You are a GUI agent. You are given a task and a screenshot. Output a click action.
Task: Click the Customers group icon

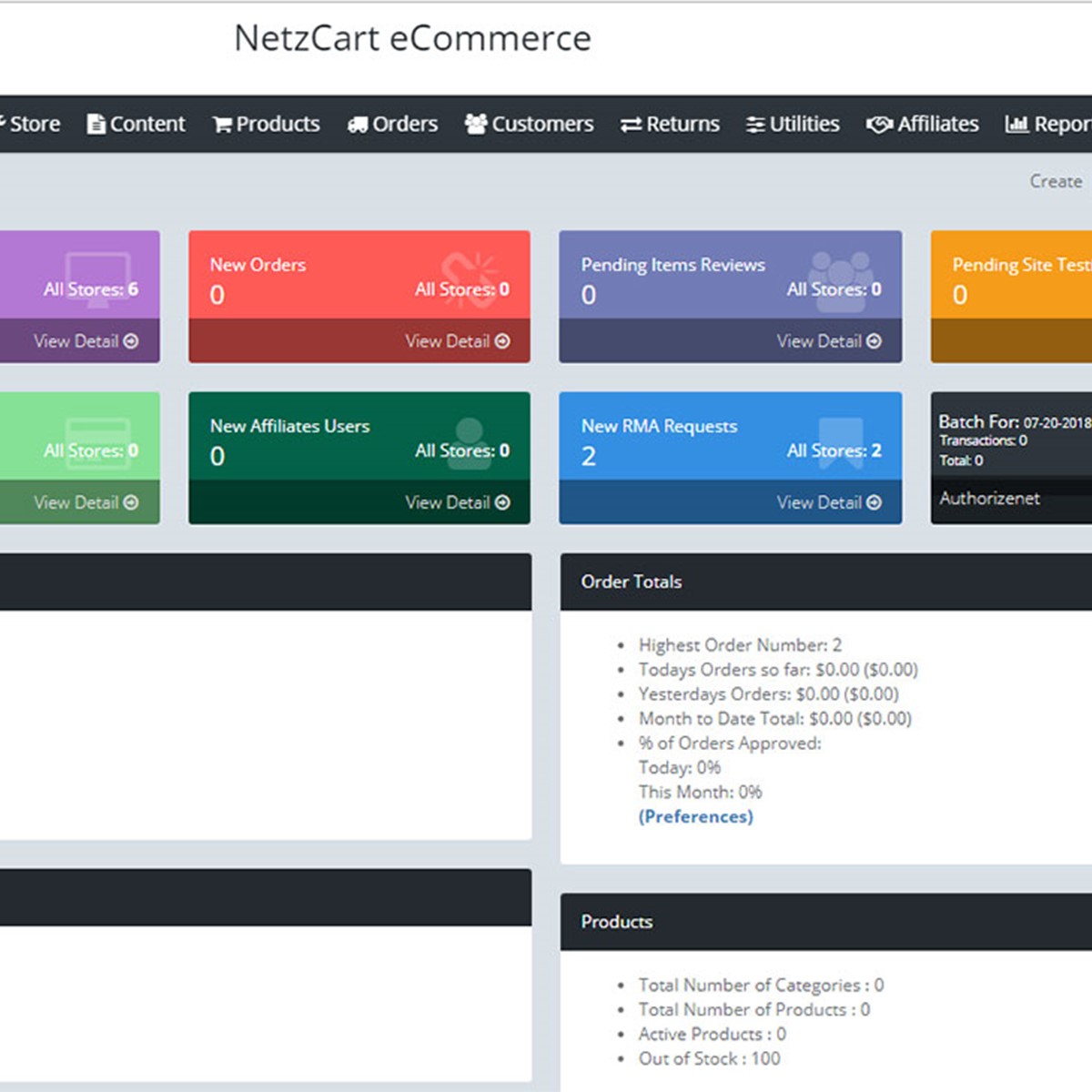click(x=476, y=124)
